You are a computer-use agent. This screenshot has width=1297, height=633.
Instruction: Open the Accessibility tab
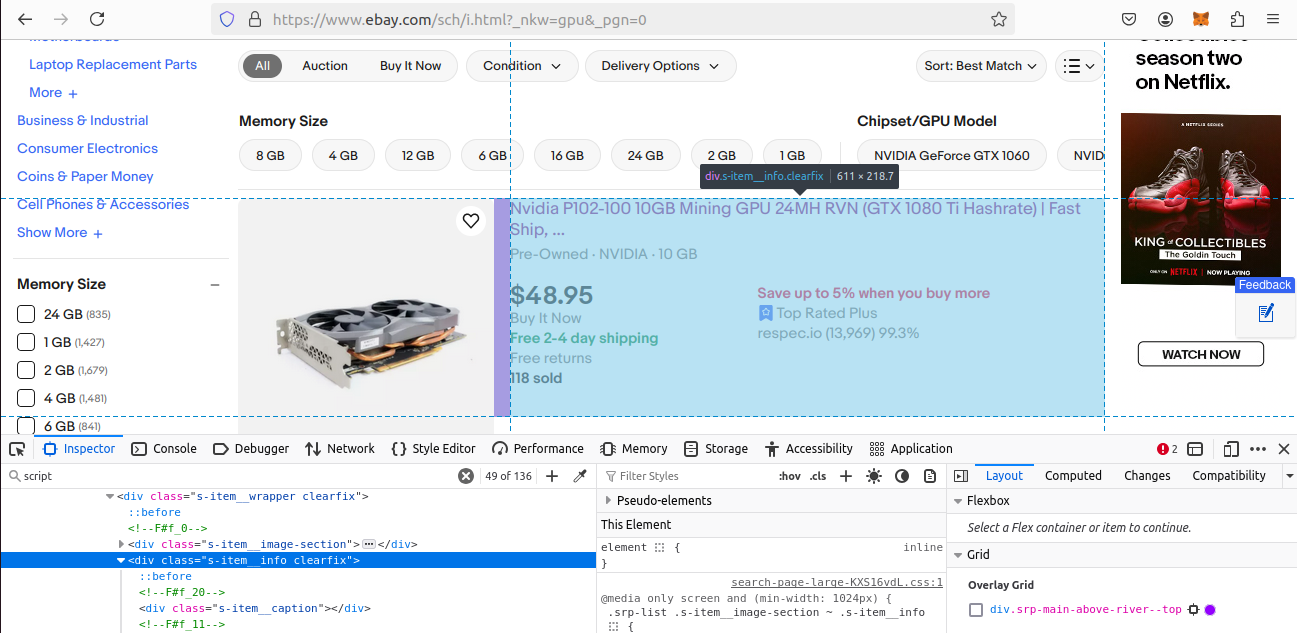click(808, 449)
